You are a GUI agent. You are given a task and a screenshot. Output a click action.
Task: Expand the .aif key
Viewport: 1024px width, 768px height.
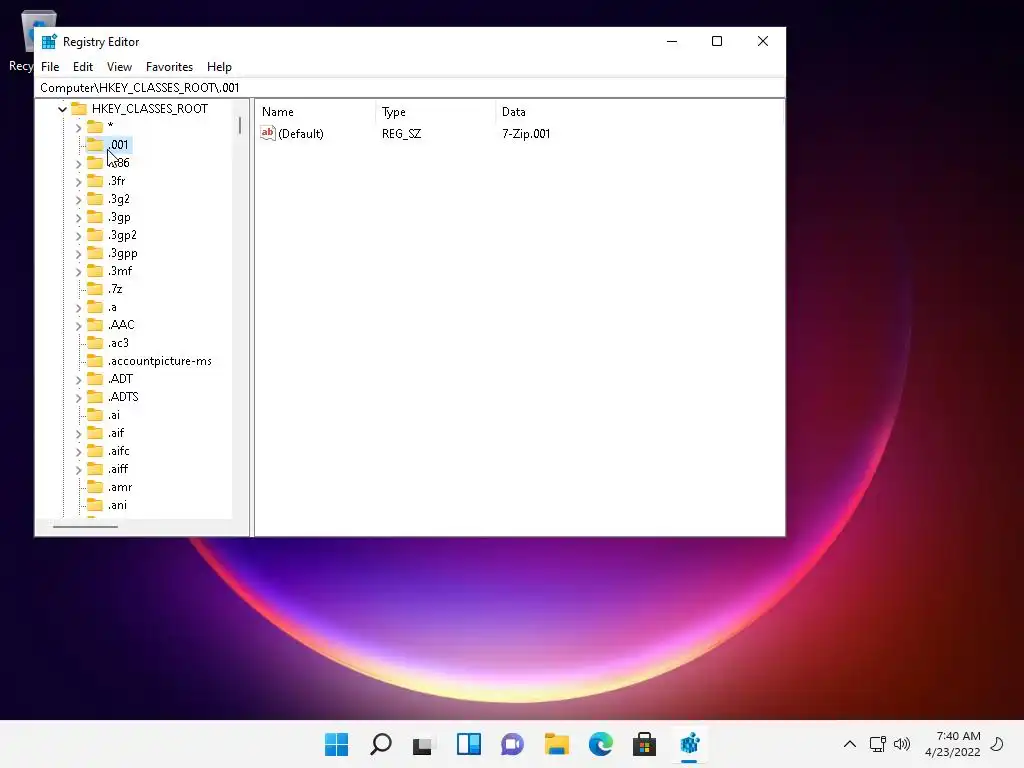coord(78,434)
